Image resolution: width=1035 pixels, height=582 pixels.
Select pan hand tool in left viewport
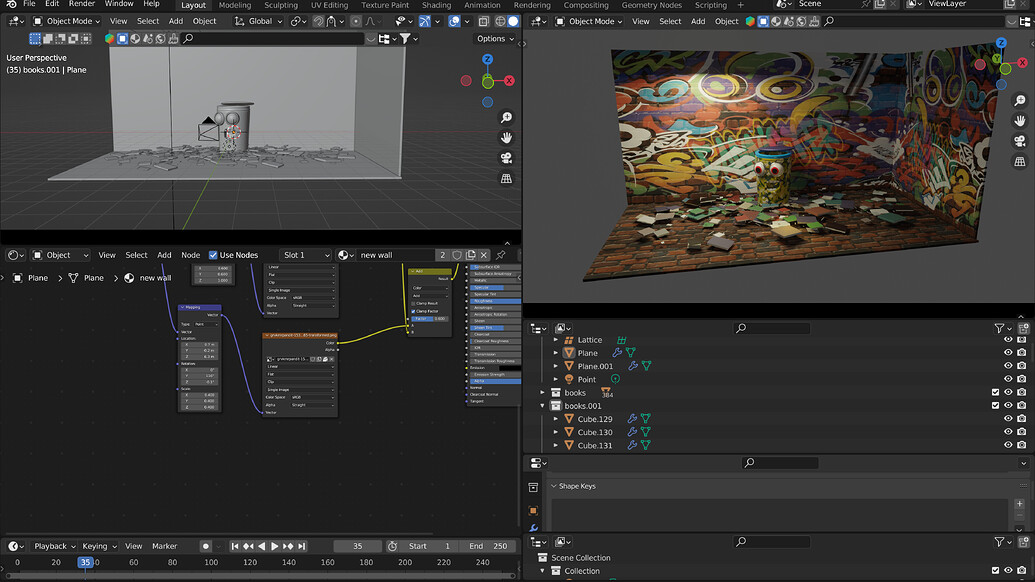click(x=506, y=138)
